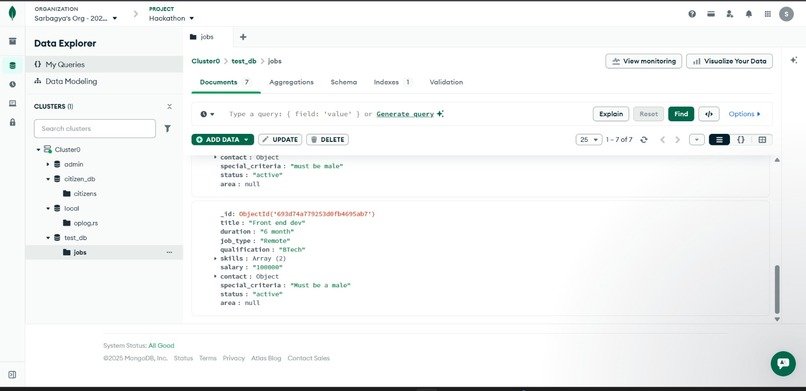Collapse the Cluster0 tree node
This screenshot has height=391, width=806.
[38, 150]
